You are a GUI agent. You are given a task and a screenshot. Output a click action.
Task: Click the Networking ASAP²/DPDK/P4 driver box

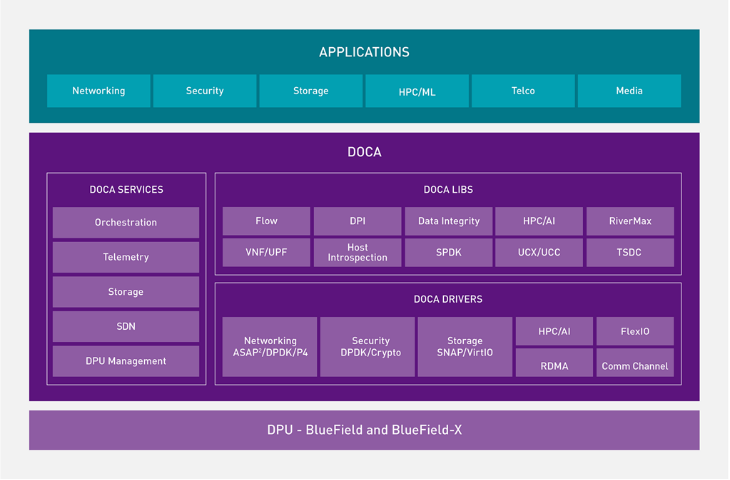pos(269,347)
